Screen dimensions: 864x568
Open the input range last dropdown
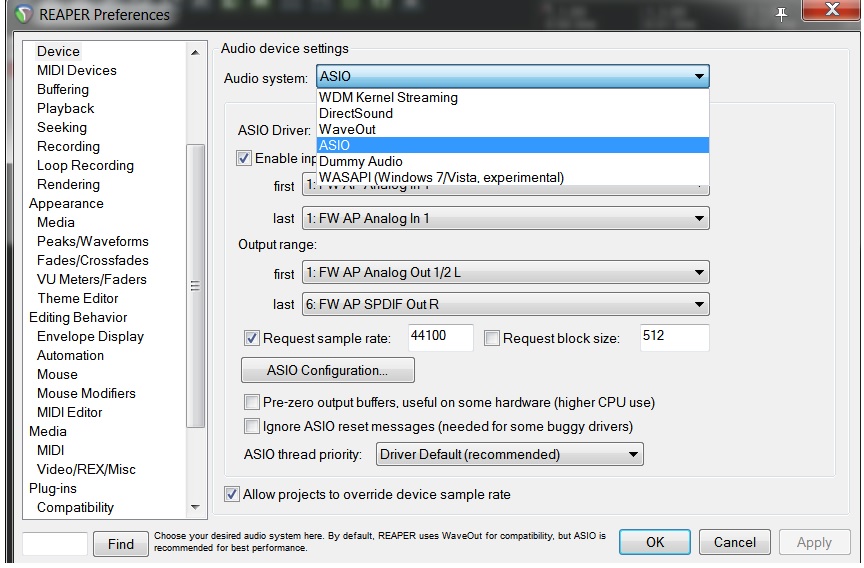[x=506, y=218]
